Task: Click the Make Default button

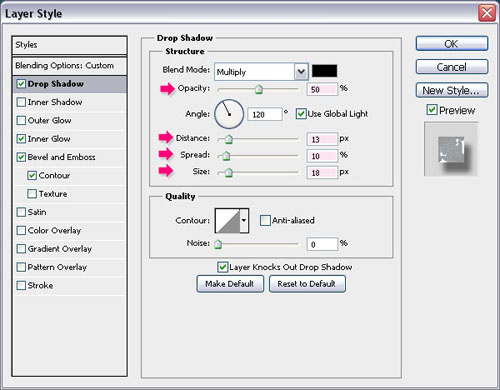Action: click(x=230, y=284)
